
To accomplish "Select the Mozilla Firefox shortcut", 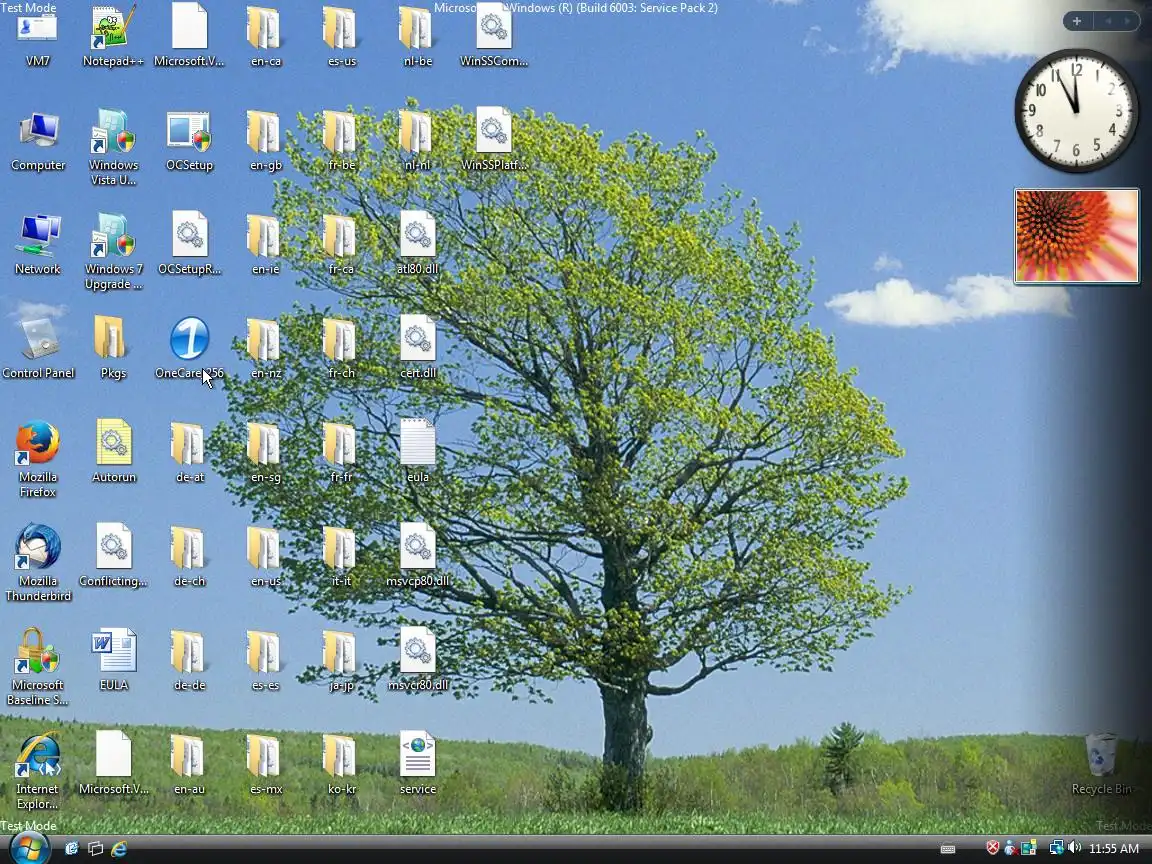I will [37, 459].
